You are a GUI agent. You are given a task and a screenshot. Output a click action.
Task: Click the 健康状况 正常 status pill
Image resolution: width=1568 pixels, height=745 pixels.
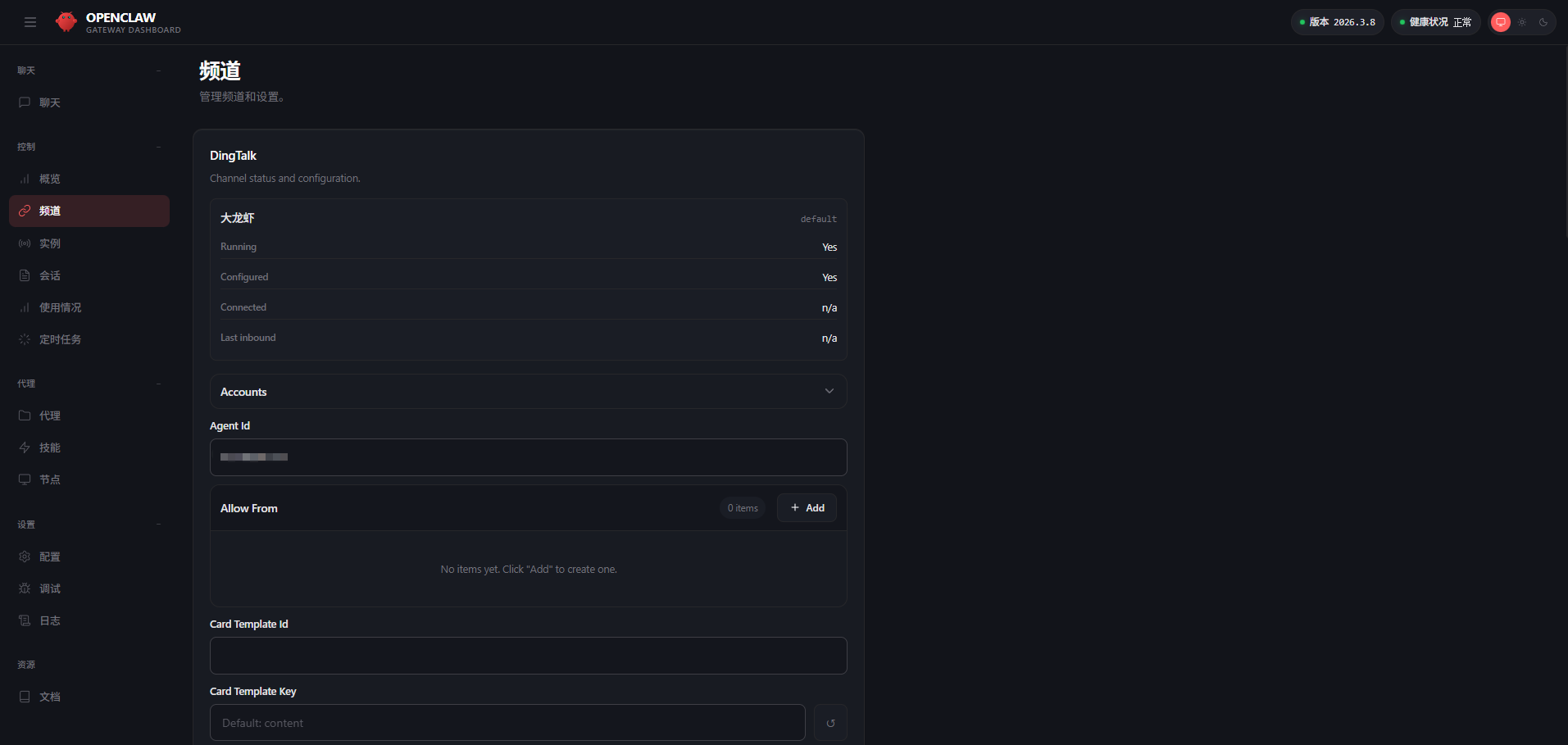coord(1435,22)
